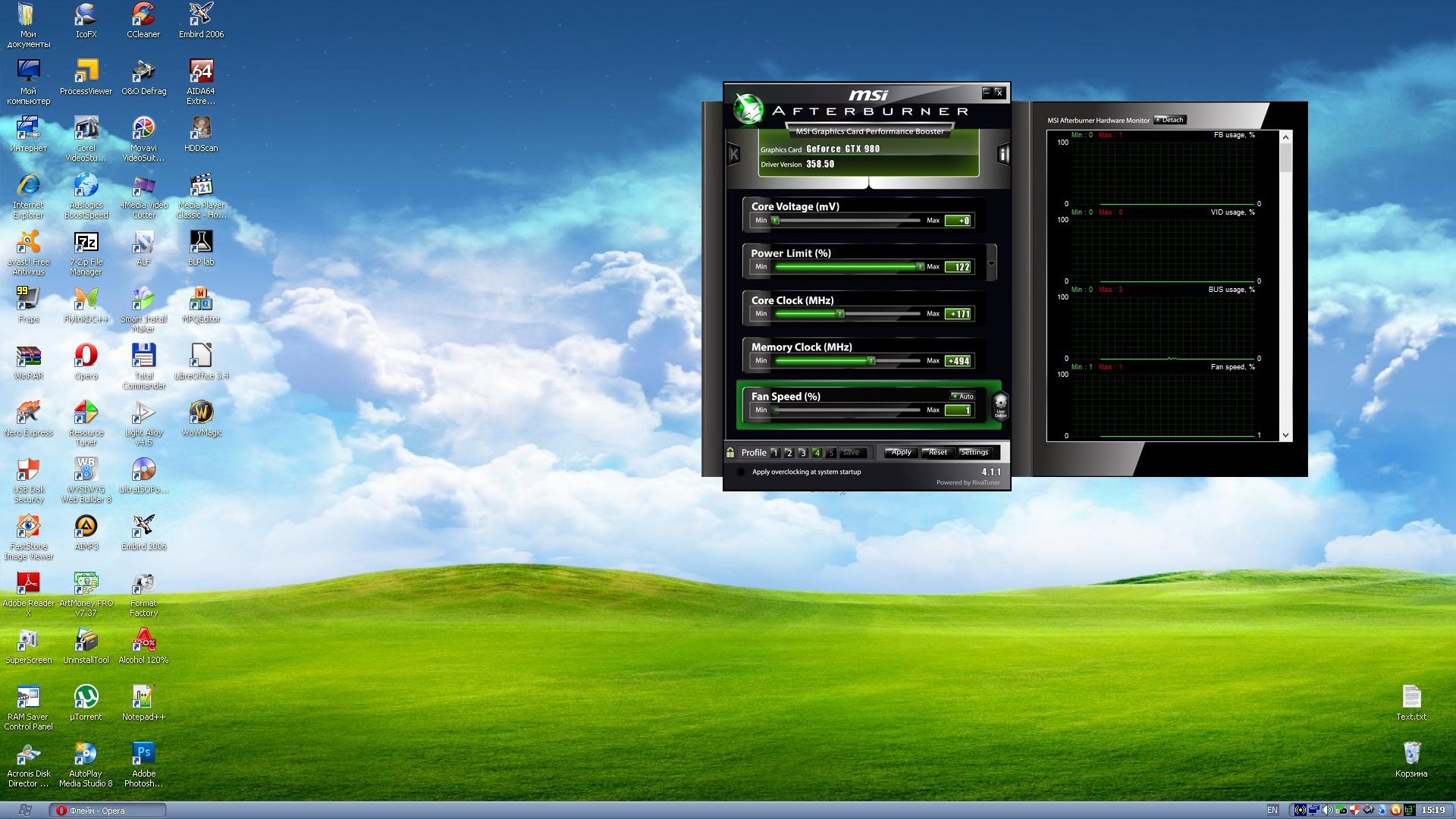Image resolution: width=1456 pixels, height=819 pixels.
Task: Select the WinRAR desktop icon
Action: pyautogui.click(x=28, y=362)
